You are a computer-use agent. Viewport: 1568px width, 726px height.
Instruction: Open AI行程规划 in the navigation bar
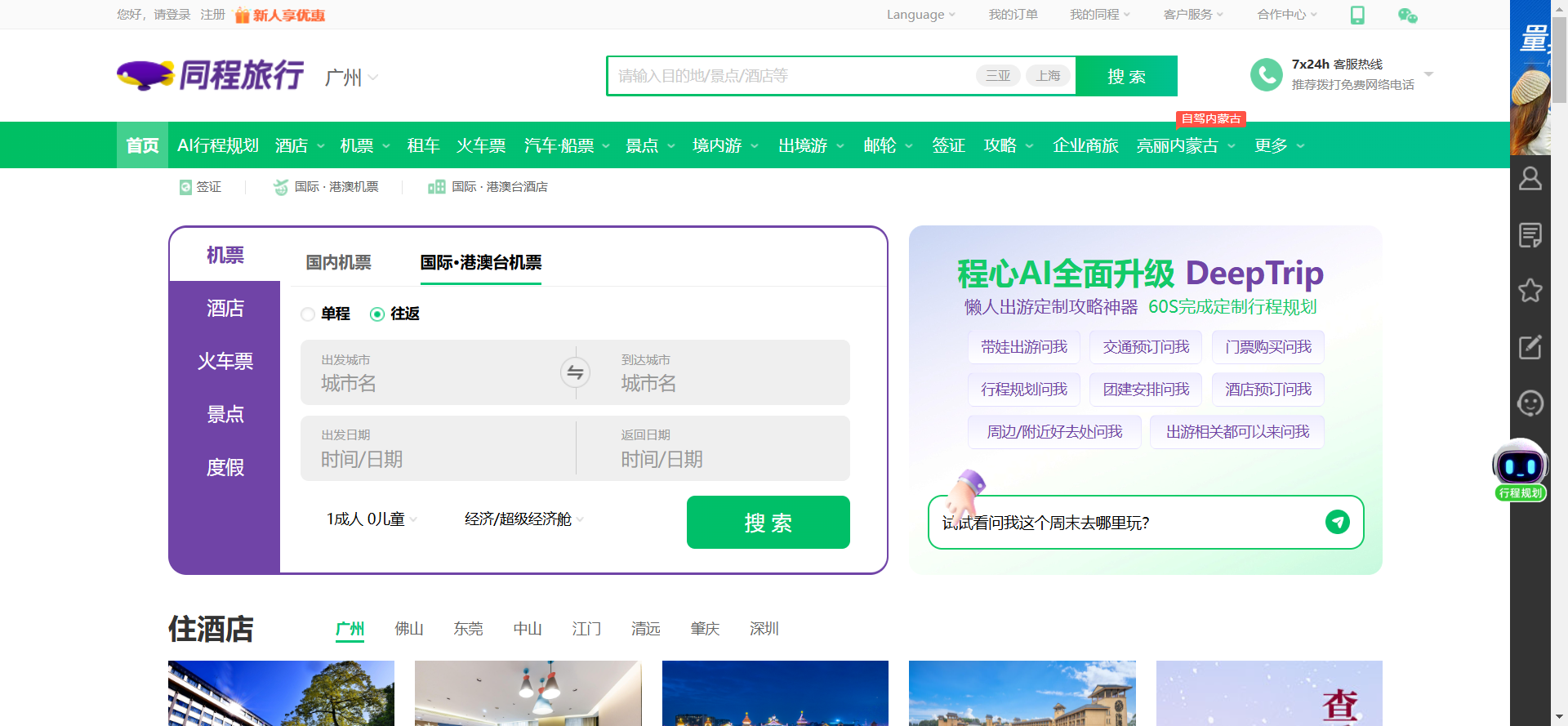click(218, 145)
